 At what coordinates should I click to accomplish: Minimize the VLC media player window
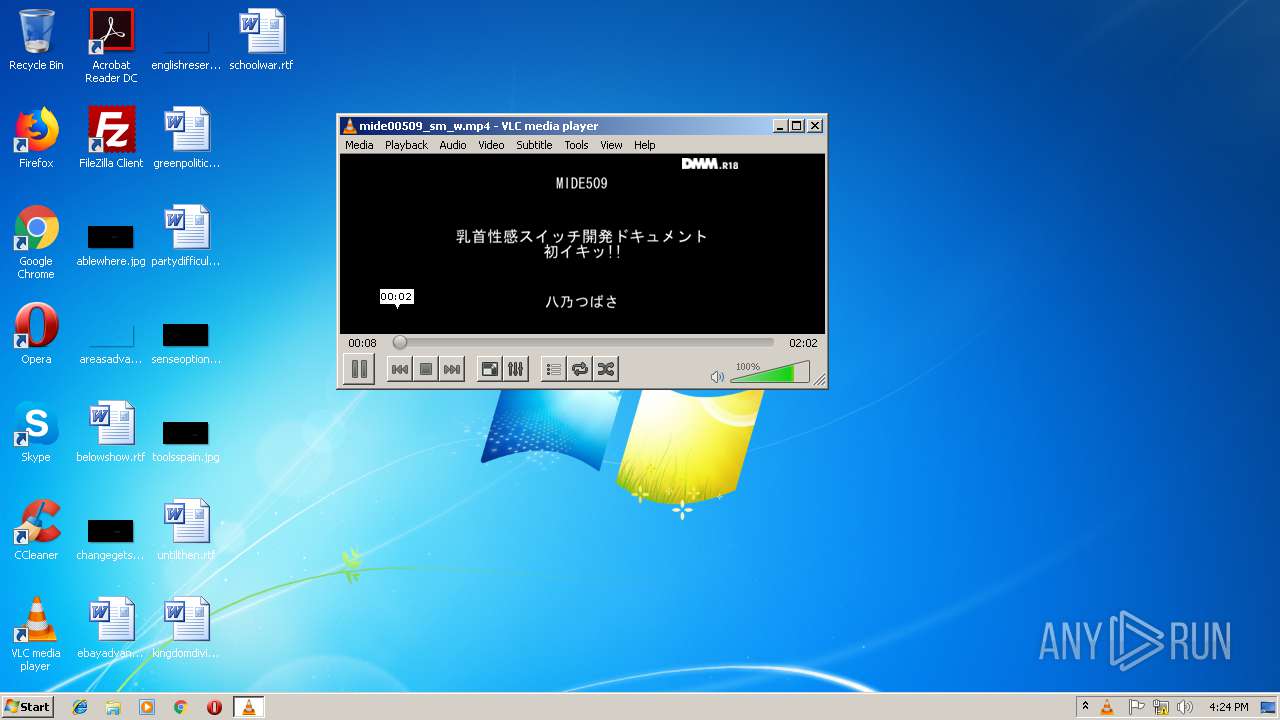click(779, 126)
